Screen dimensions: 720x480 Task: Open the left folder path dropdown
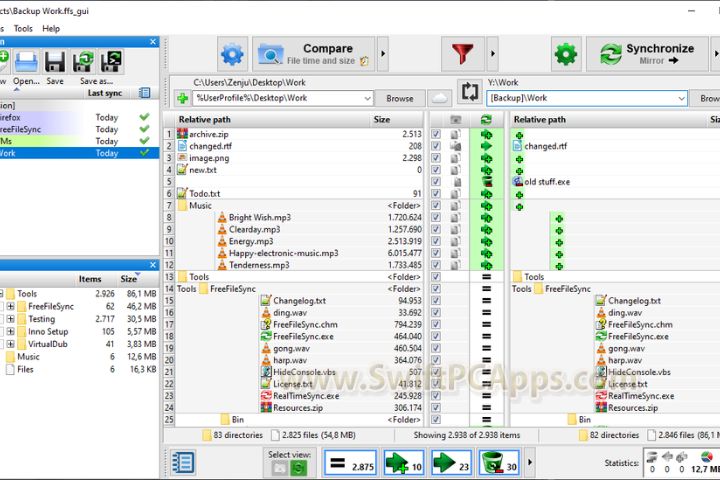[x=367, y=98]
